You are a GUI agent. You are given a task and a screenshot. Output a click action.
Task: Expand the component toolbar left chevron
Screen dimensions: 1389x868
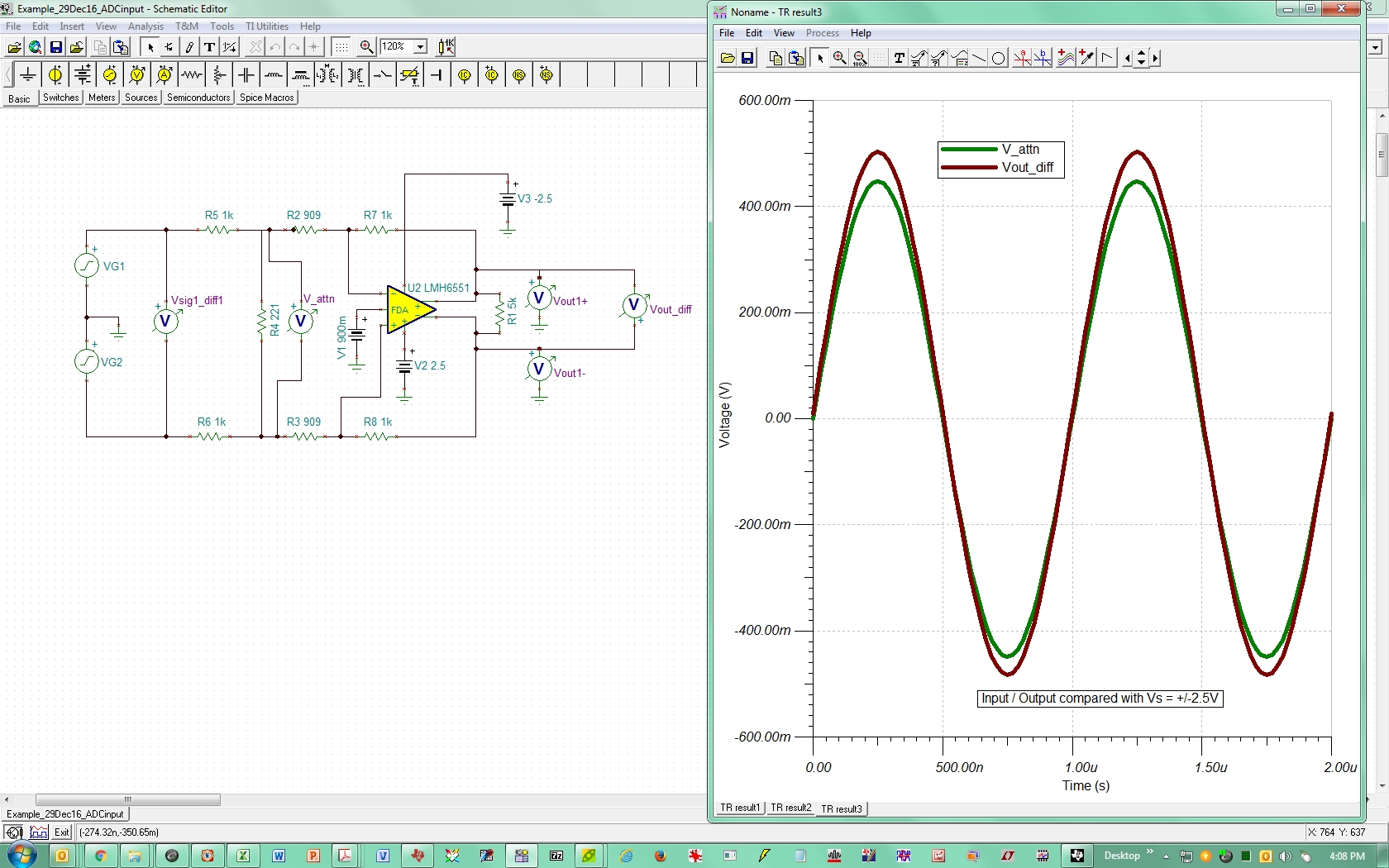8,75
